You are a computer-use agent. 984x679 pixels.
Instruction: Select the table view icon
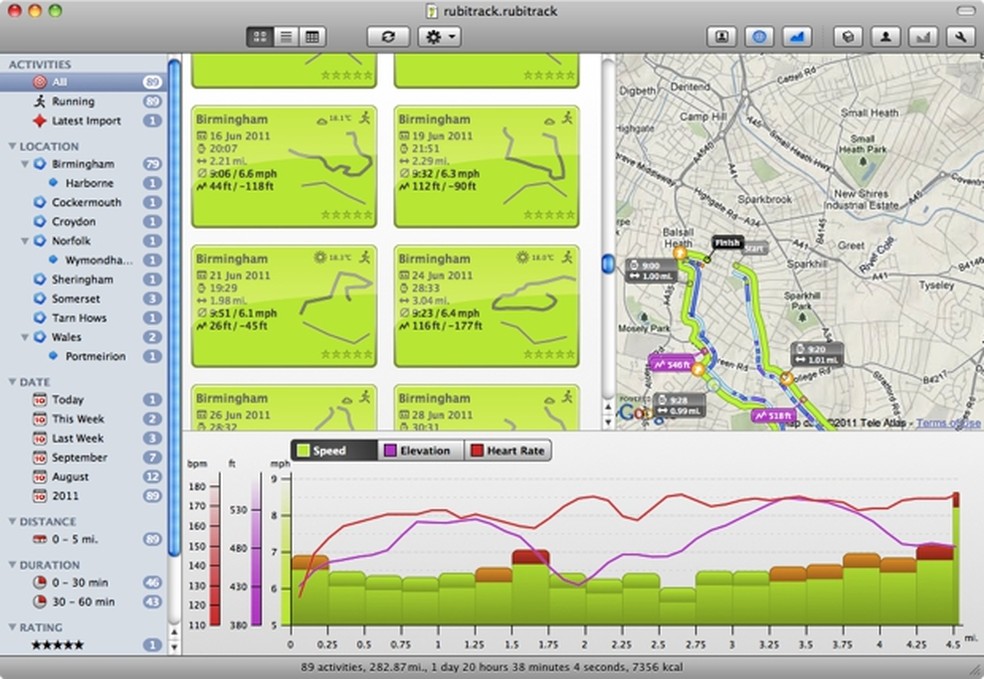pyautogui.click(x=312, y=37)
